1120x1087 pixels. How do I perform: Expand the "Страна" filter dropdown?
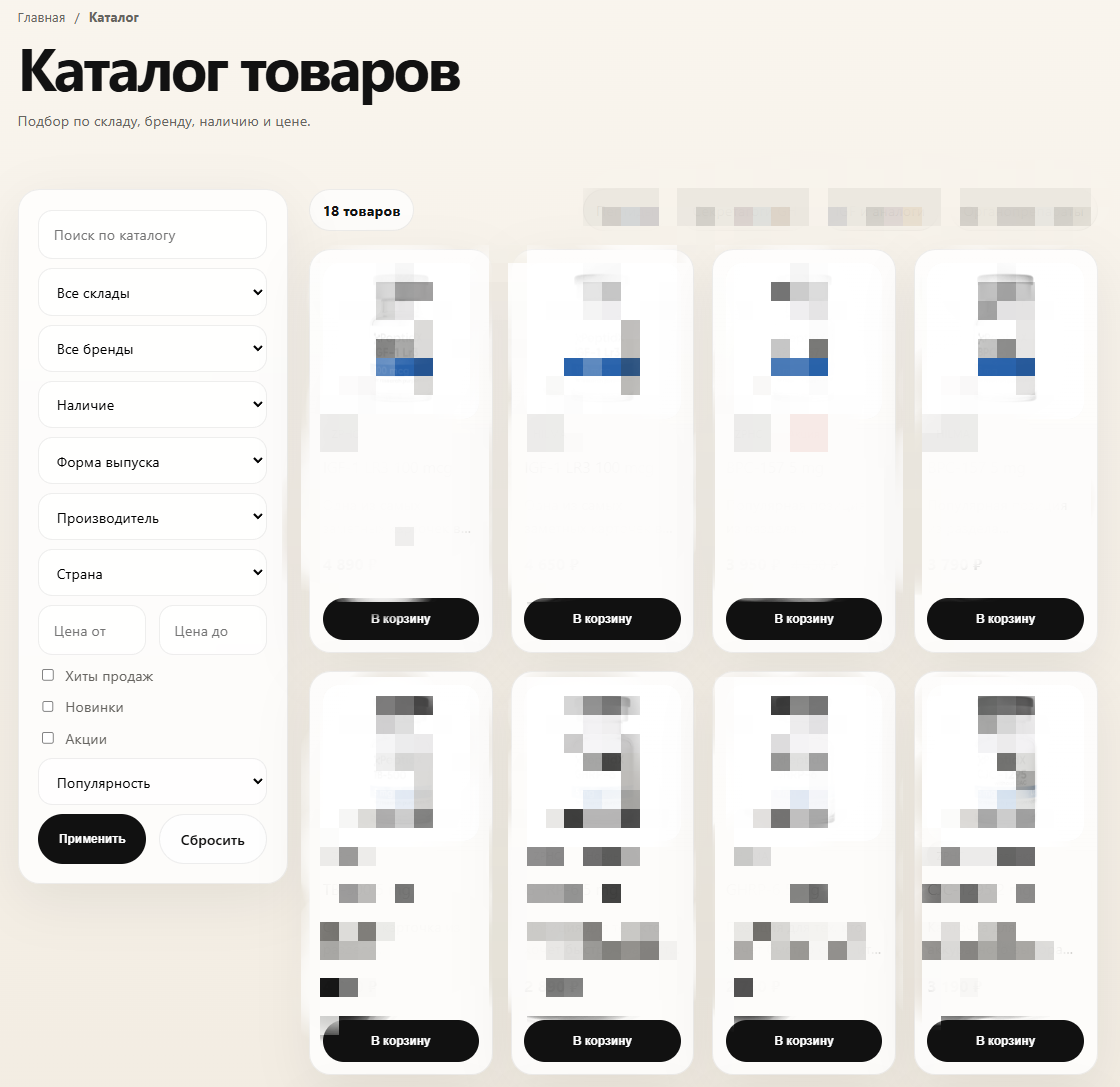pos(152,572)
